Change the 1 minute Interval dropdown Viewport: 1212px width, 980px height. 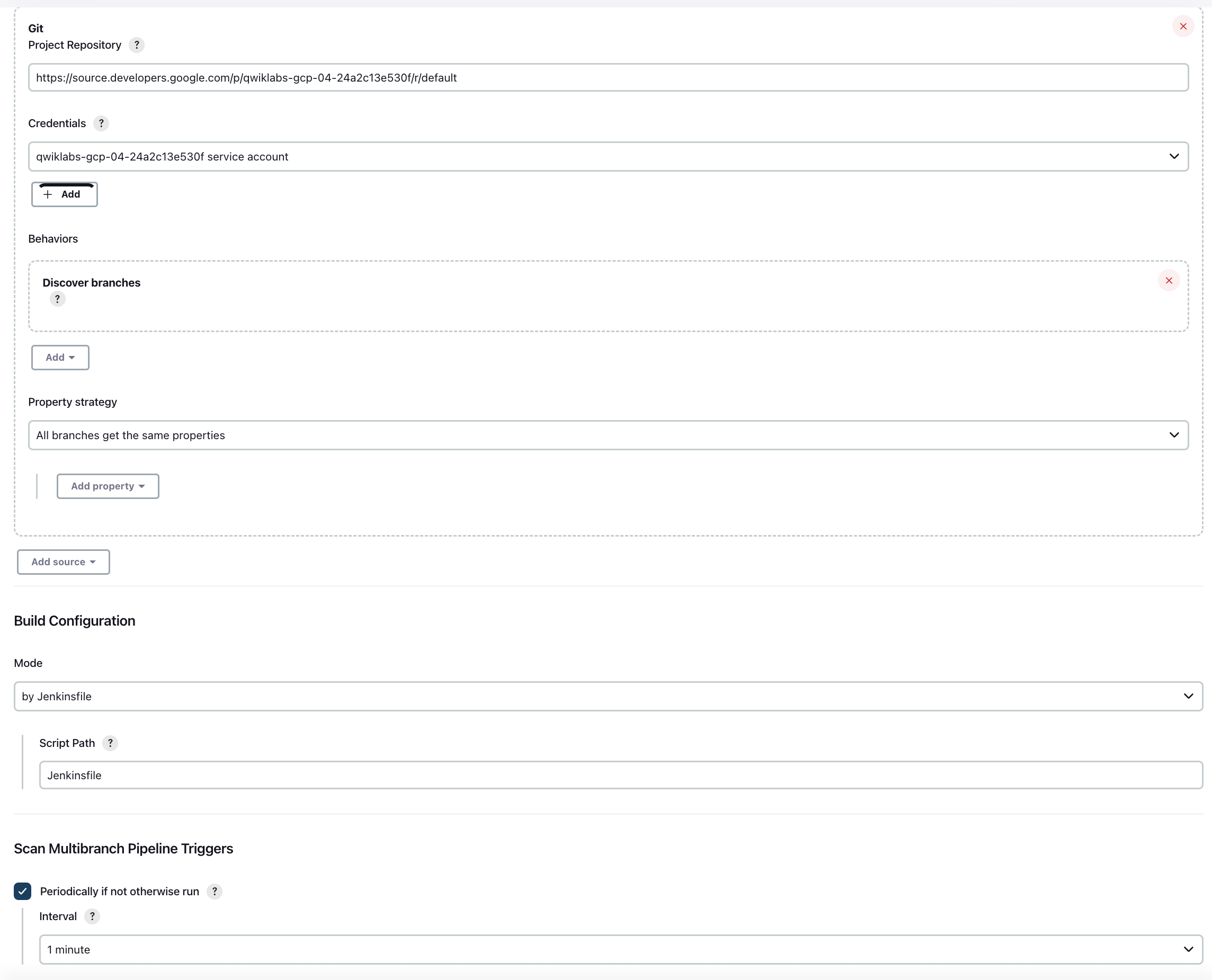coord(620,950)
